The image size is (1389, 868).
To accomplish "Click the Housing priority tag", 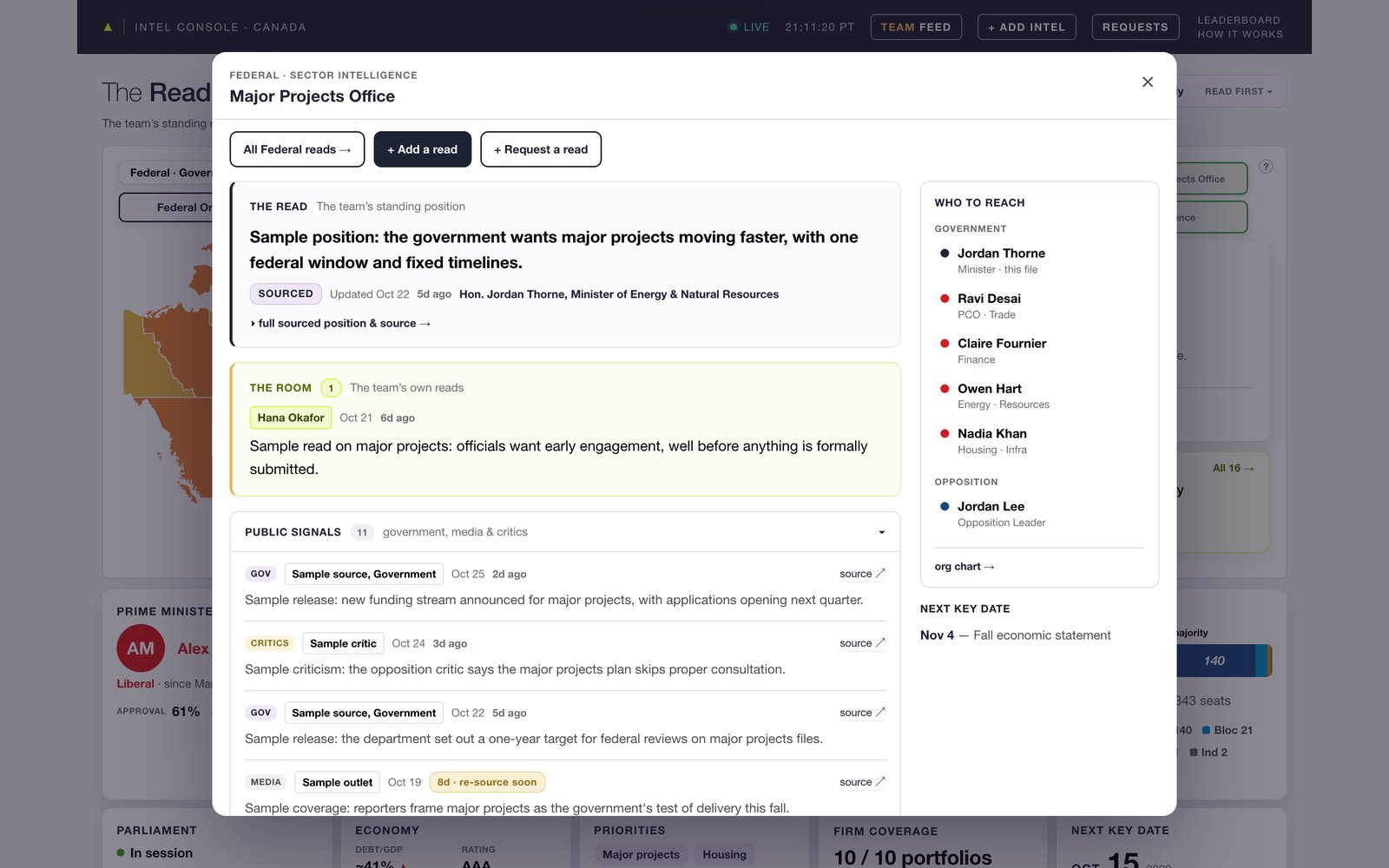I will coord(725,855).
